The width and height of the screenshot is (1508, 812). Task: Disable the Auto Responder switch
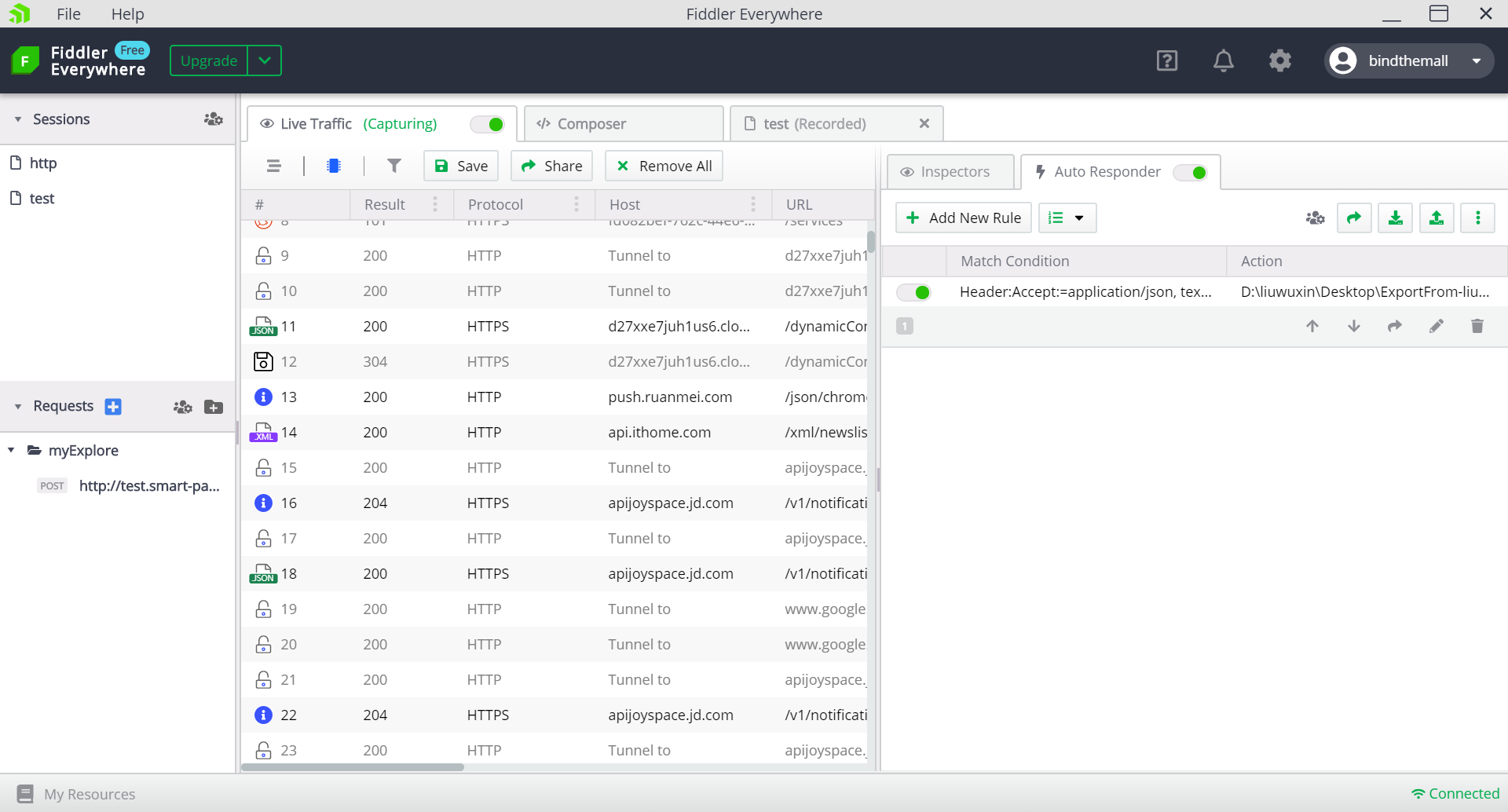pos(1191,172)
